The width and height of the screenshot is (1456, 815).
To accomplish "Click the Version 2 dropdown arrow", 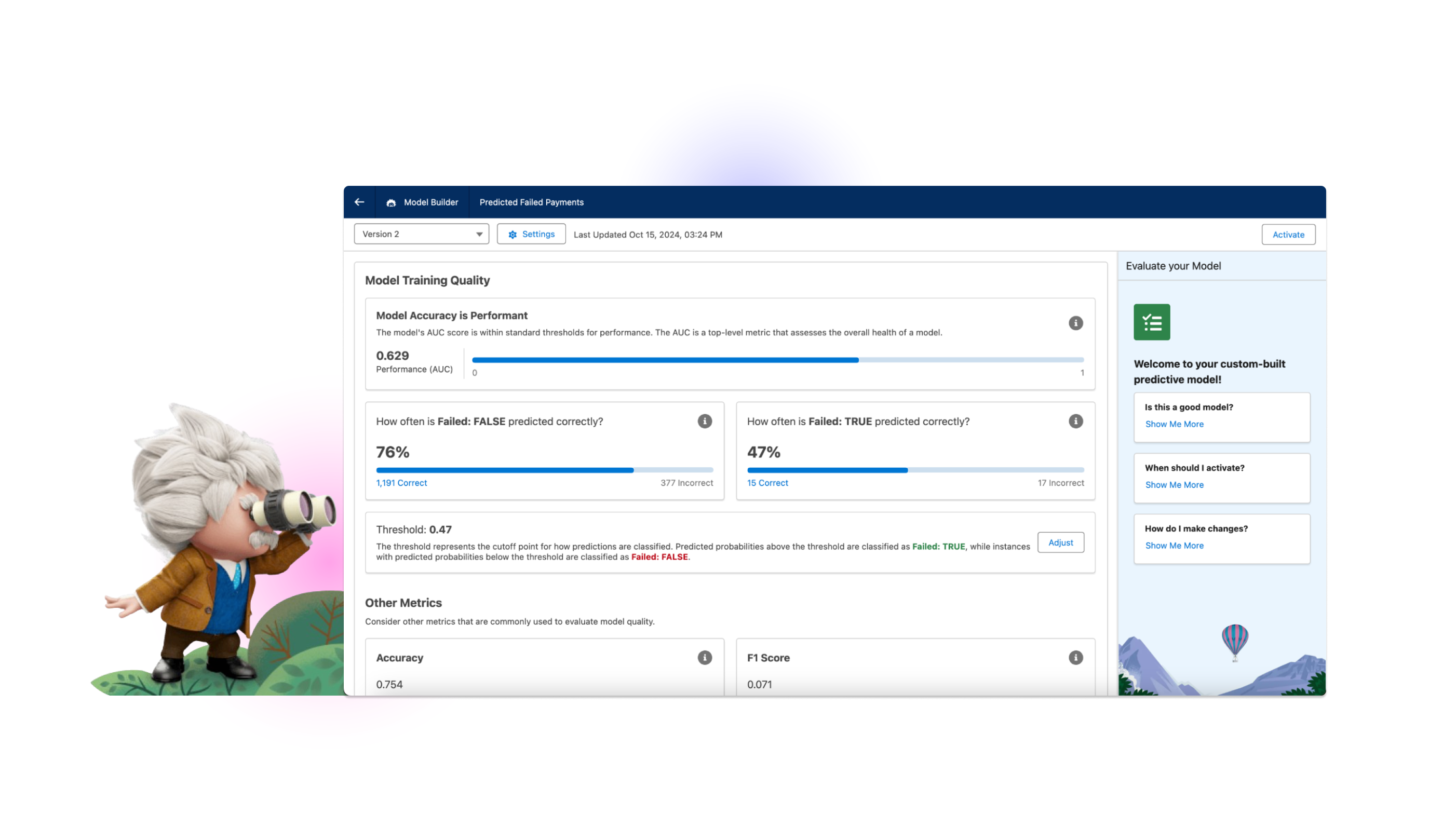I will click(479, 234).
